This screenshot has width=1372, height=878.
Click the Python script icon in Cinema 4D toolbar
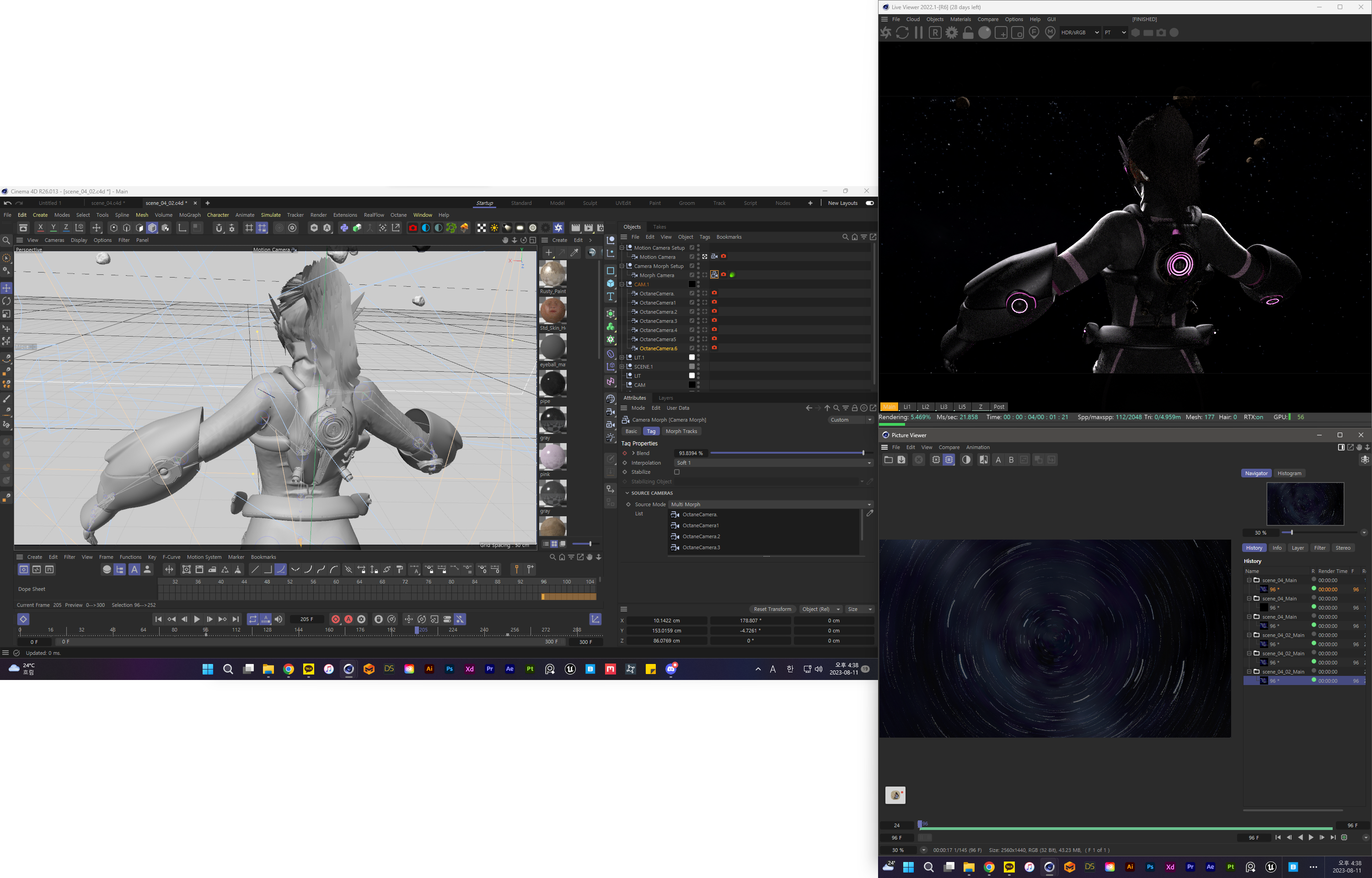tap(344, 228)
